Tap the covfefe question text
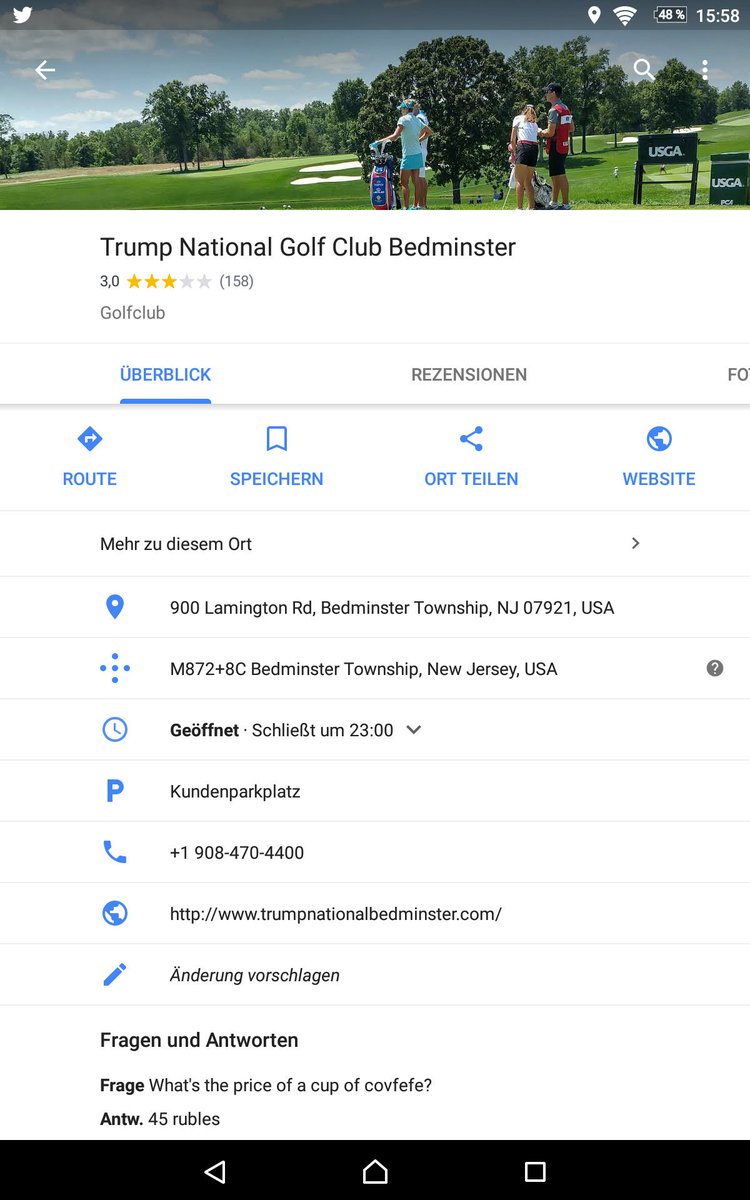This screenshot has width=750, height=1200. (290, 1085)
